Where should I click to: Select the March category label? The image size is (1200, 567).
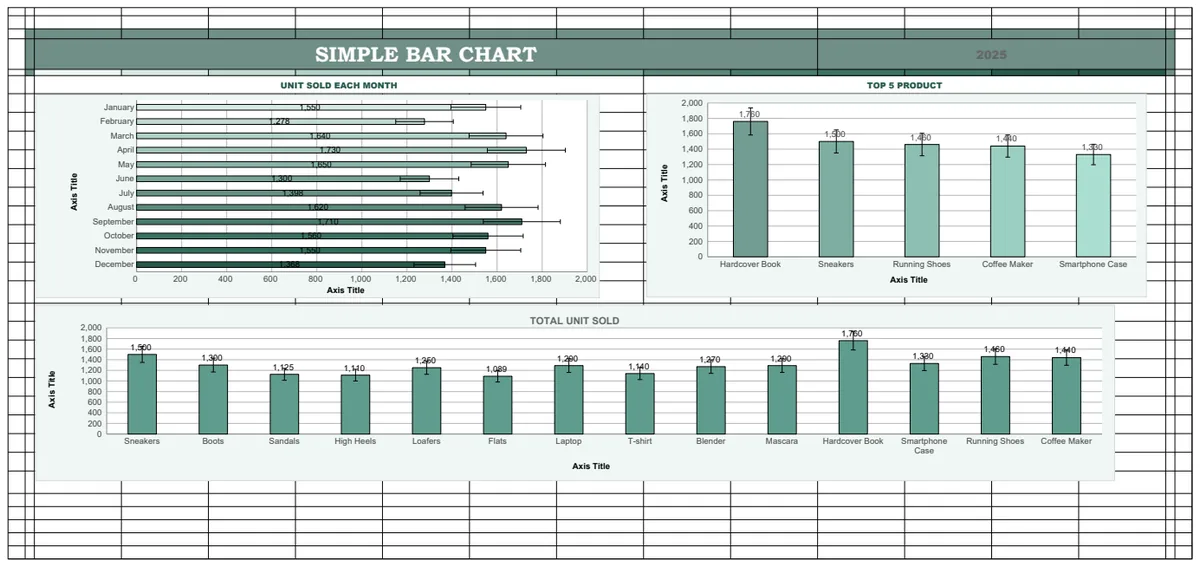coord(122,136)
